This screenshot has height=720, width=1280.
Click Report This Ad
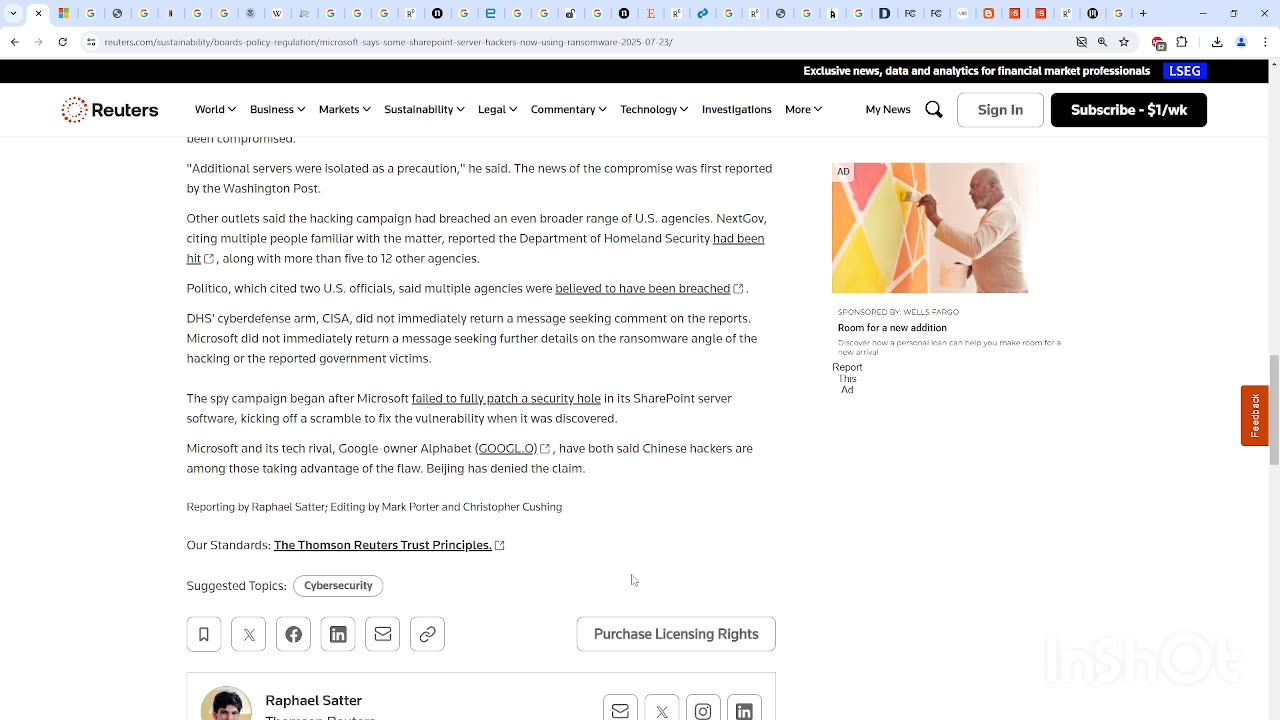pos(847,378)
